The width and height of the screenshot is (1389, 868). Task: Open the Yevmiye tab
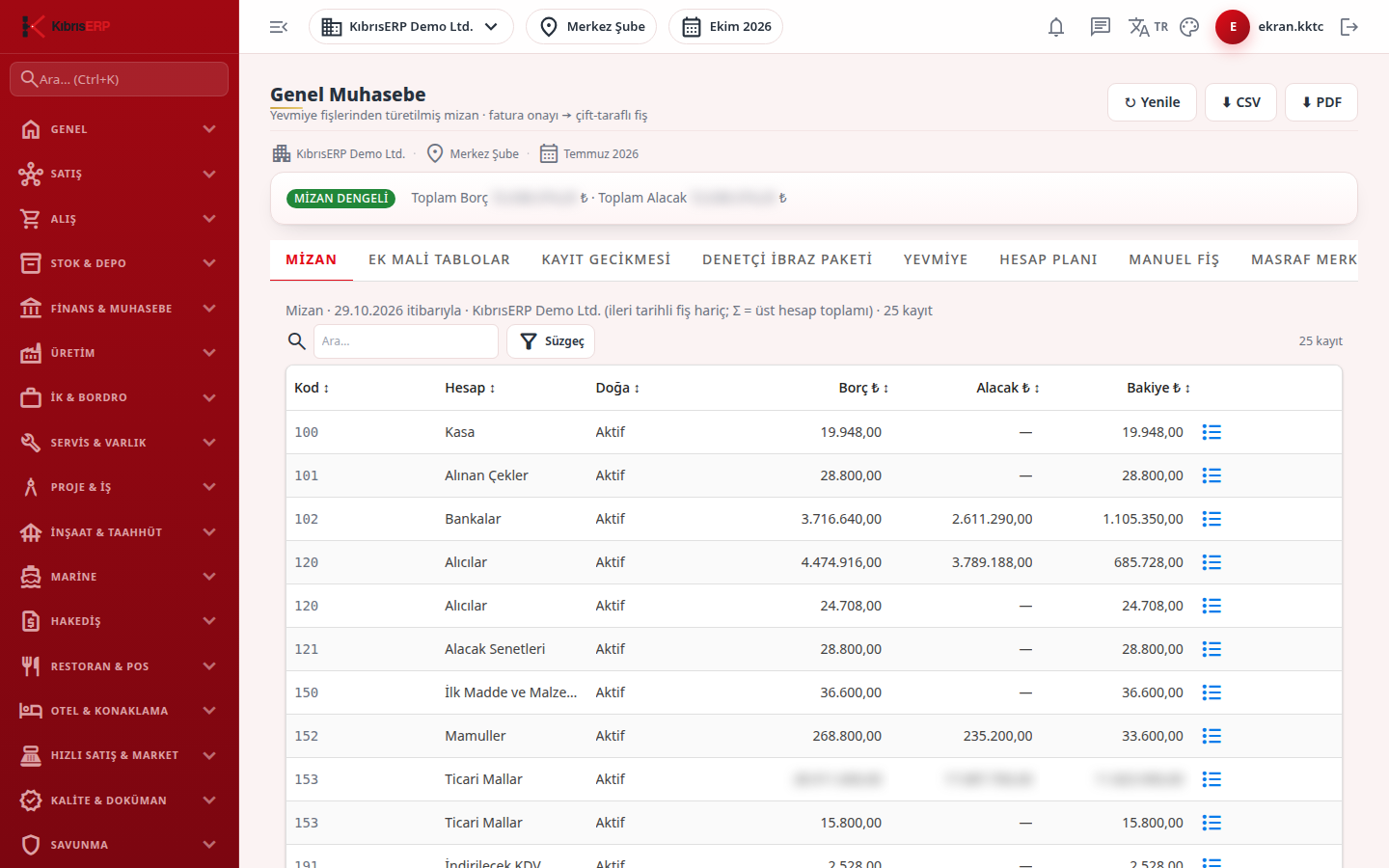tap(936, 259)
